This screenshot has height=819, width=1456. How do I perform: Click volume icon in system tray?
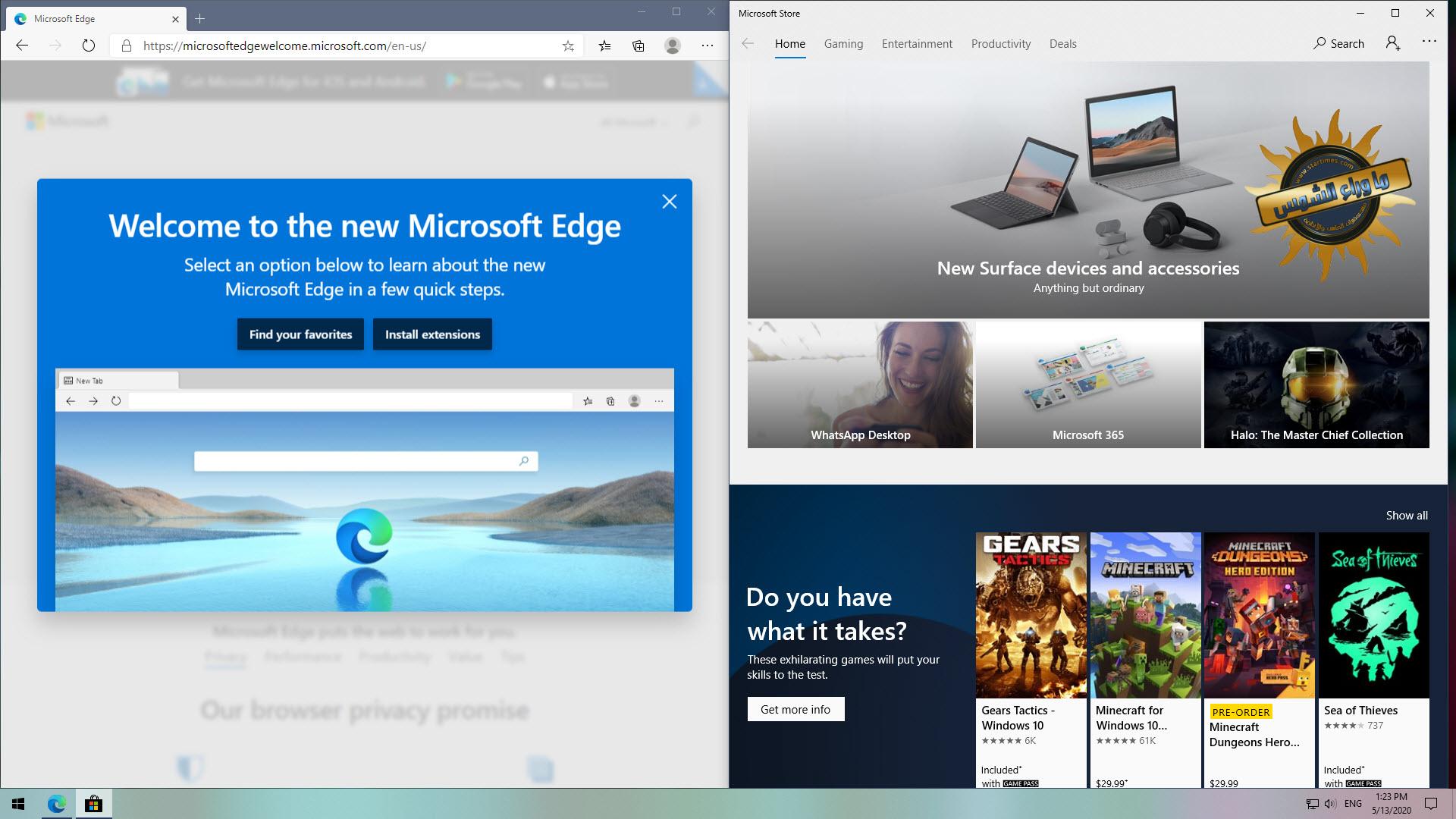coord(1330,804)
